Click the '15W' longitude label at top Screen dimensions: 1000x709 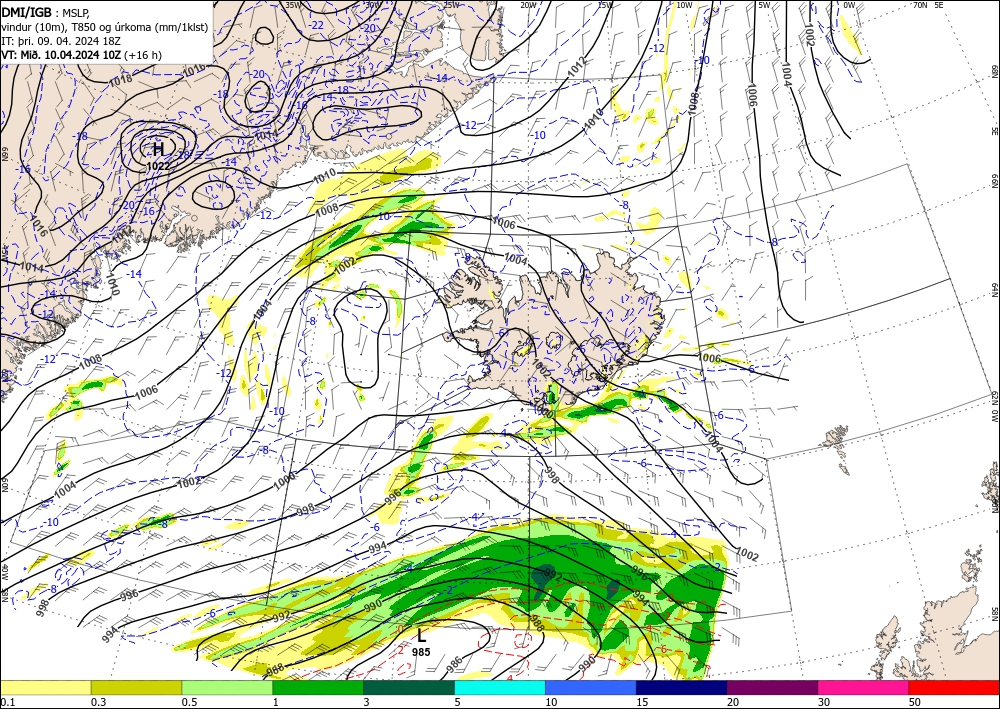pos(605,5)
